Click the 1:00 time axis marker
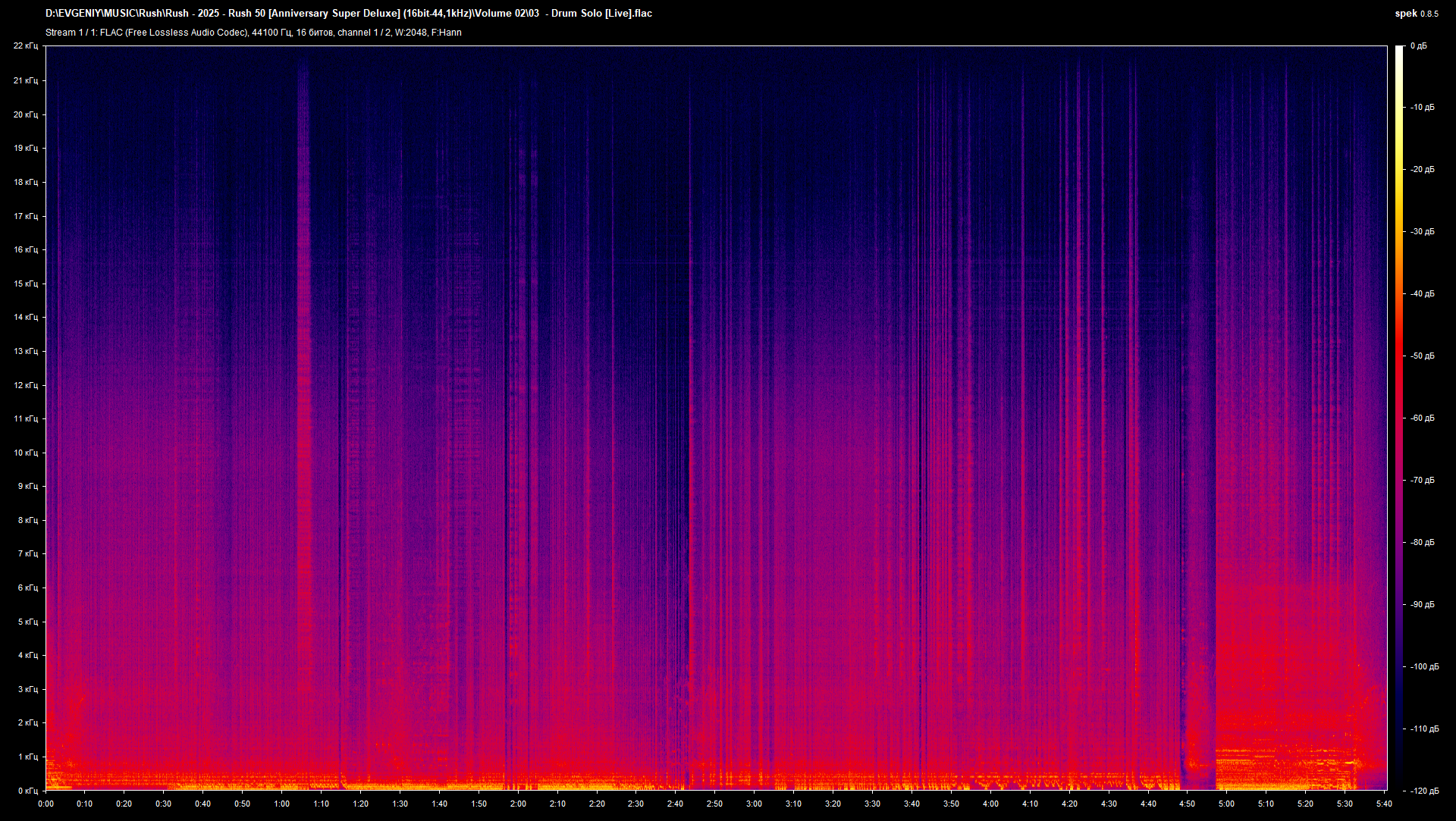The width and height of the screenshot is (1456, 821). tap(281, 804)
